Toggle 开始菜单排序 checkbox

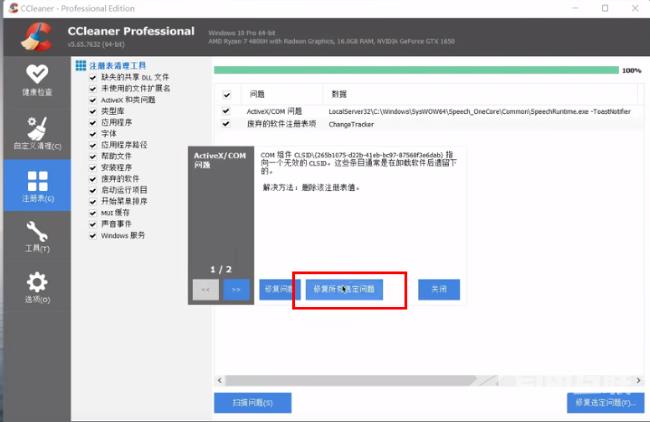pos(93,201)
